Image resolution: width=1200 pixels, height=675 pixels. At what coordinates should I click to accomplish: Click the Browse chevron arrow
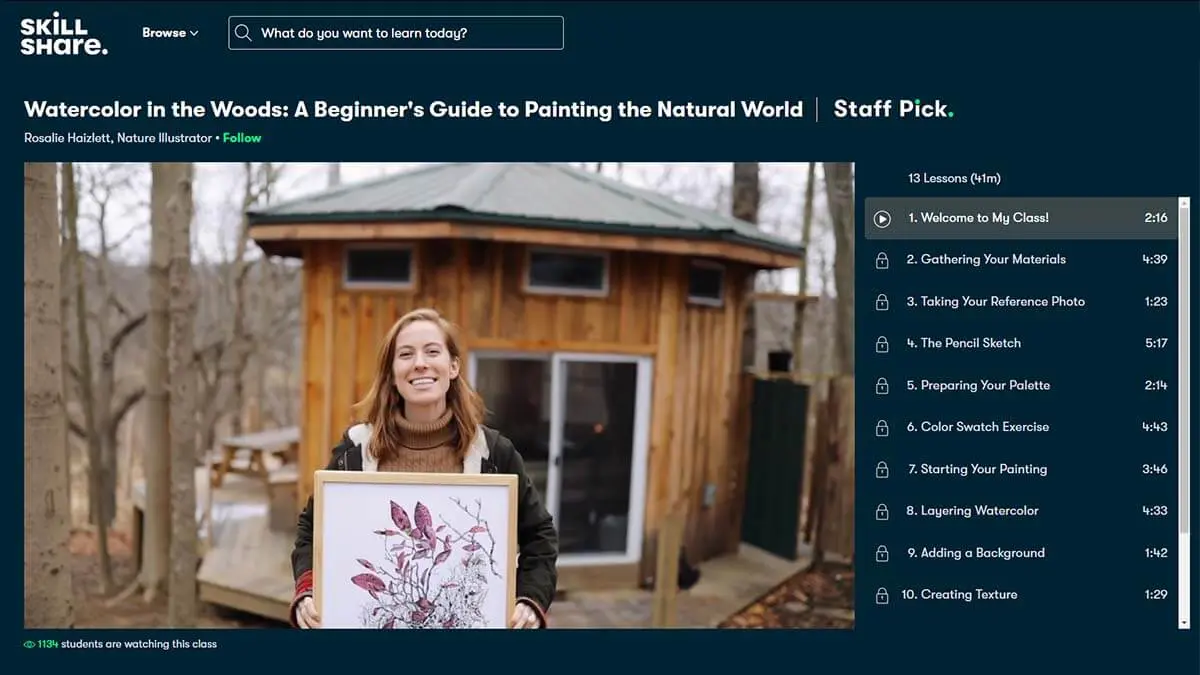194,33
